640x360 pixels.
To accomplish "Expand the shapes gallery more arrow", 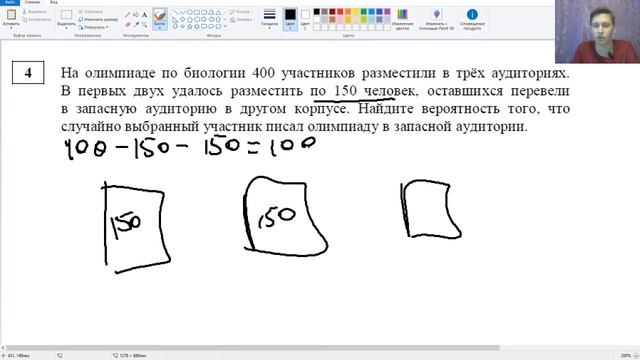I will pyautogui.click(x=225, y=27).
